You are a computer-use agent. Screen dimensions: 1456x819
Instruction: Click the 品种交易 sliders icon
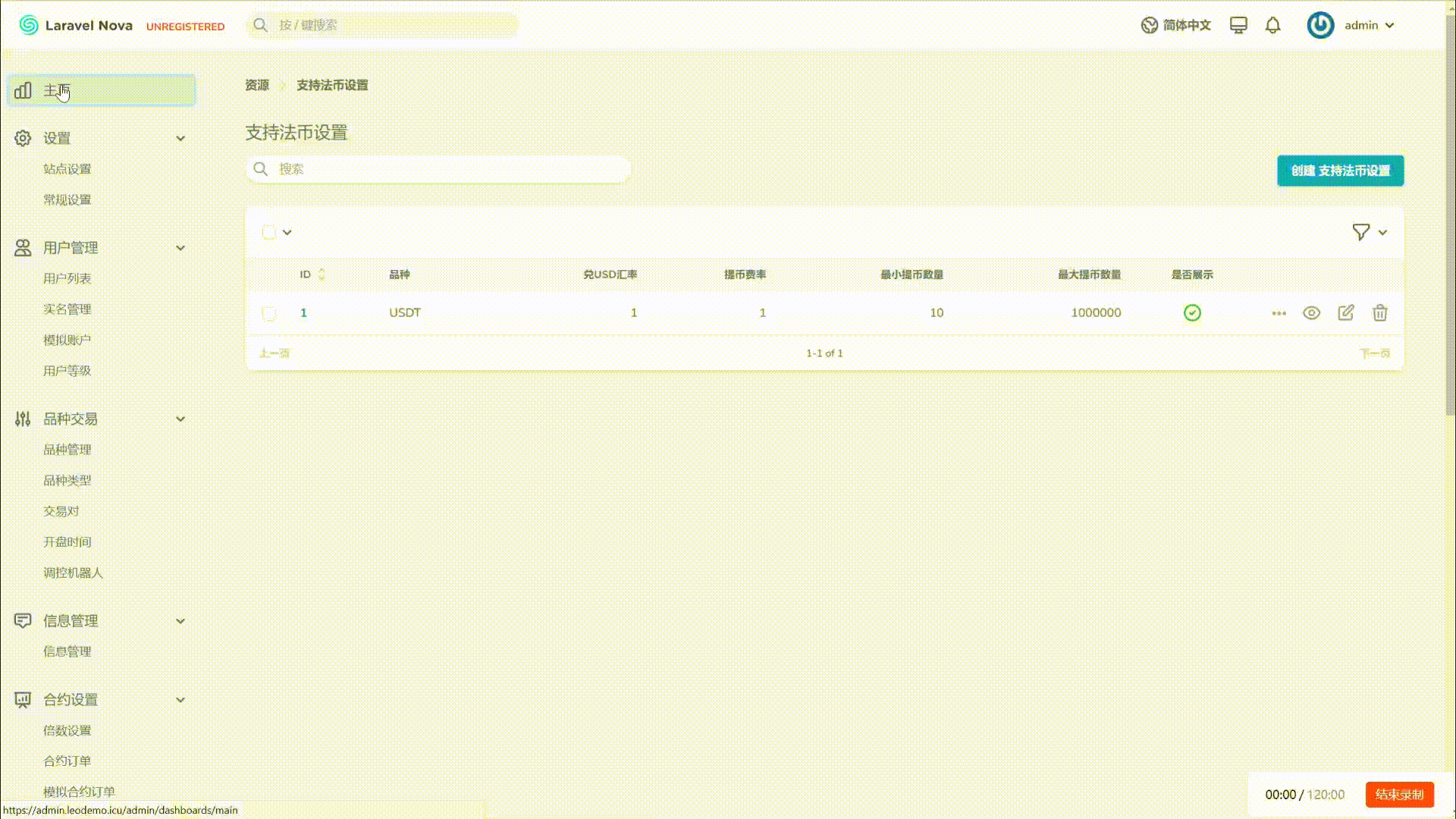click(23, 419)
